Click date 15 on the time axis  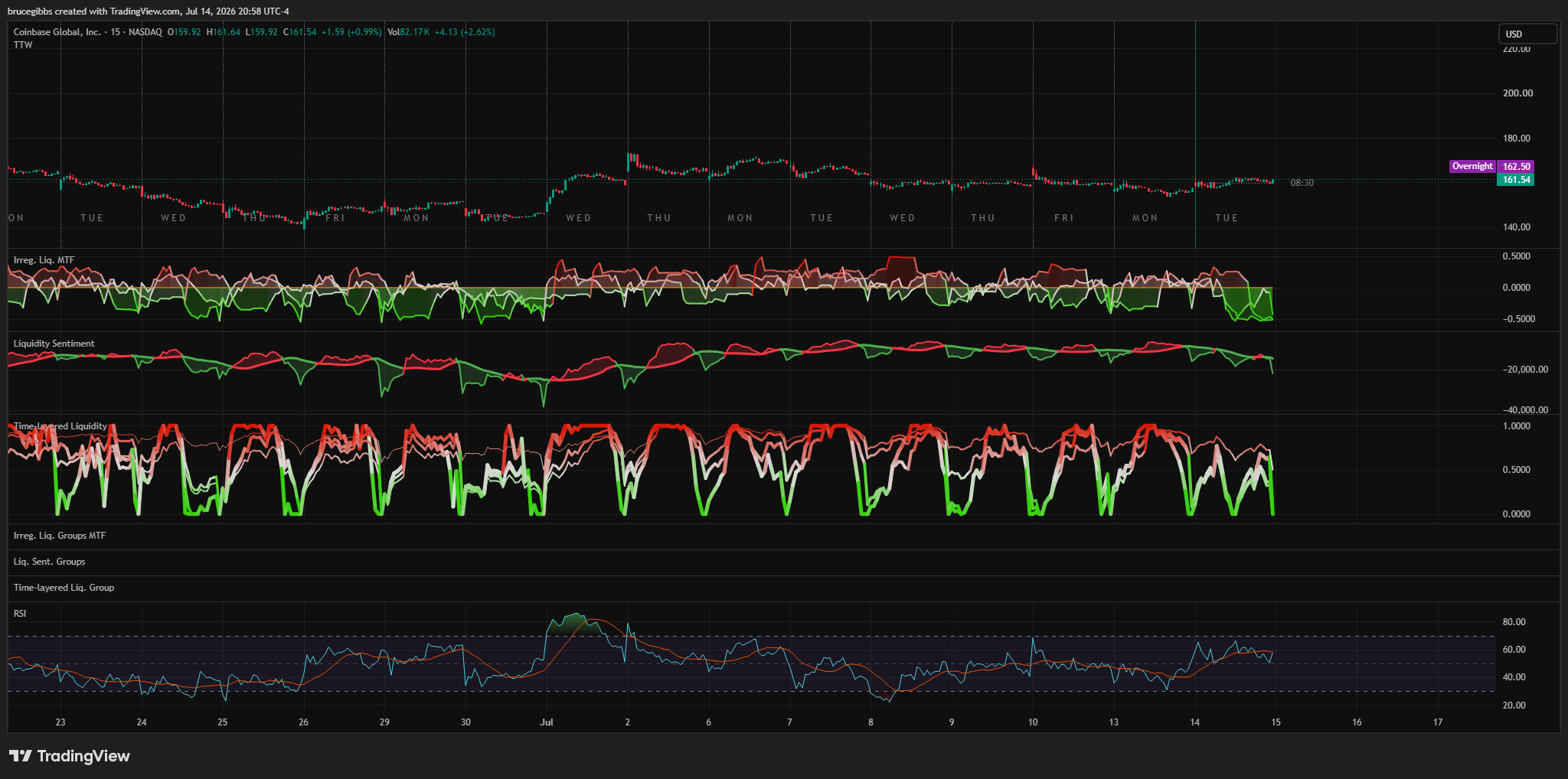coord(1276,722)
